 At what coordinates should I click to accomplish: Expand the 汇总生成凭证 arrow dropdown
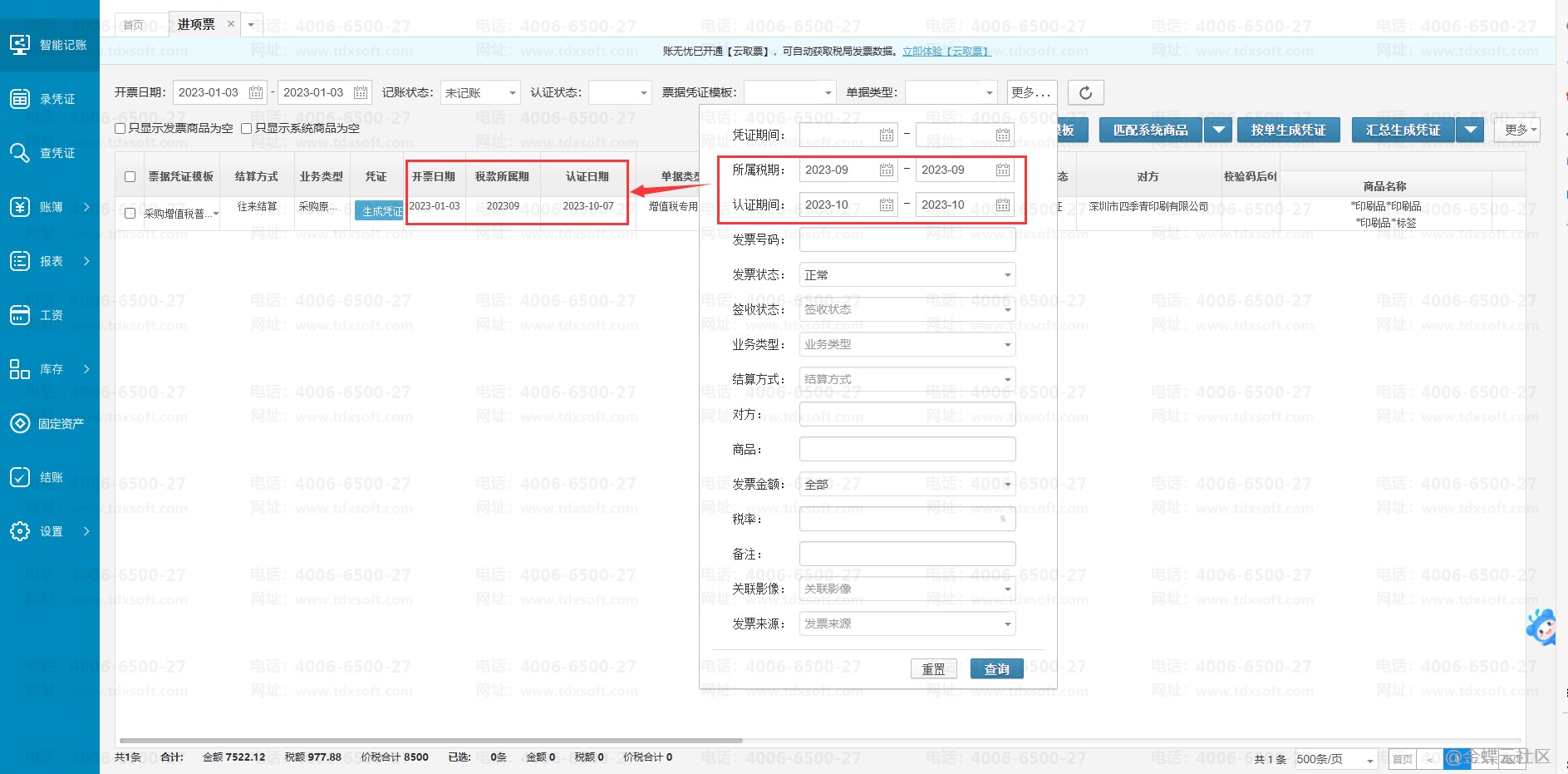tap(1470, 130)
